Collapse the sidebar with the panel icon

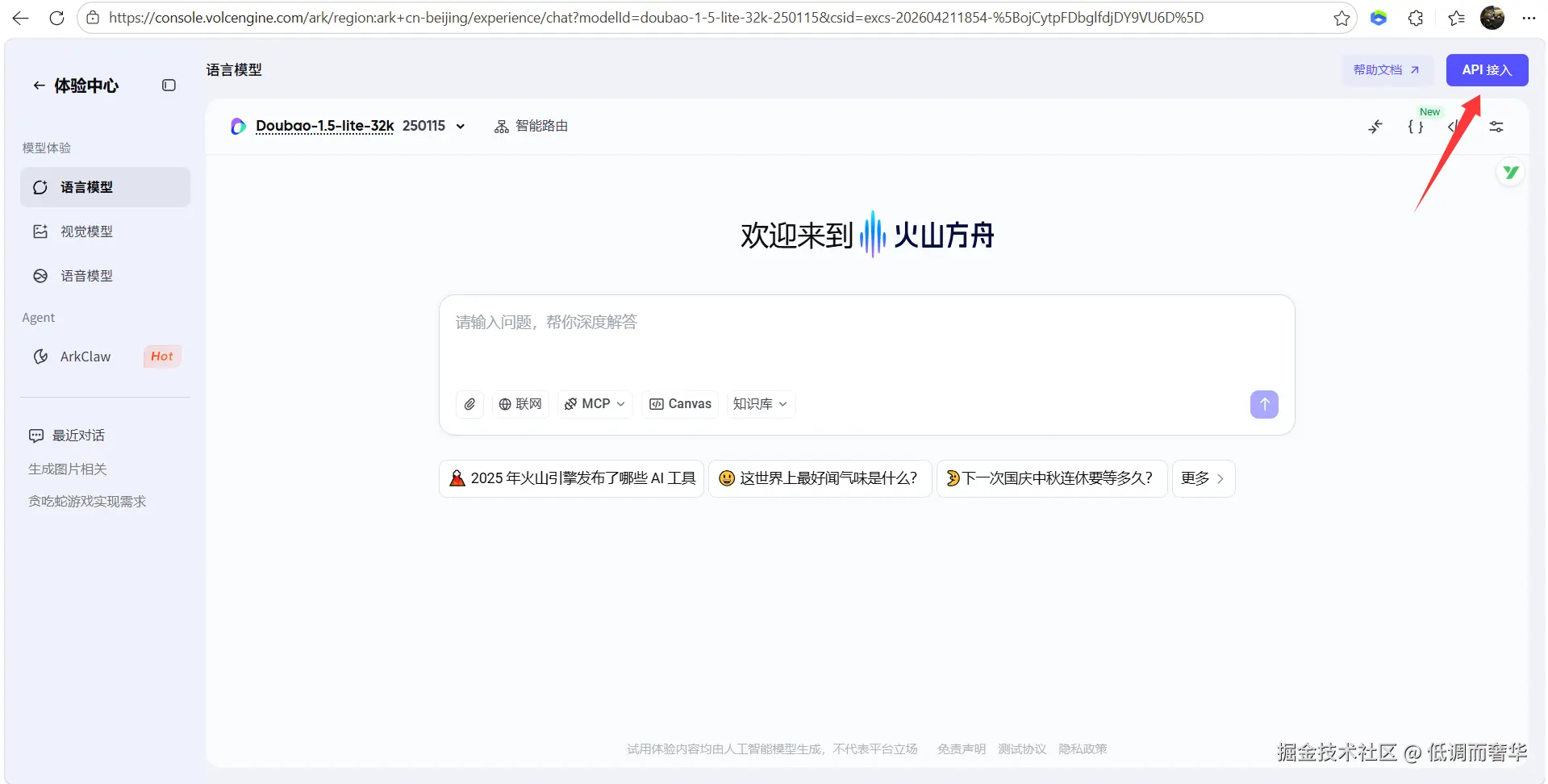pos(169,85)
